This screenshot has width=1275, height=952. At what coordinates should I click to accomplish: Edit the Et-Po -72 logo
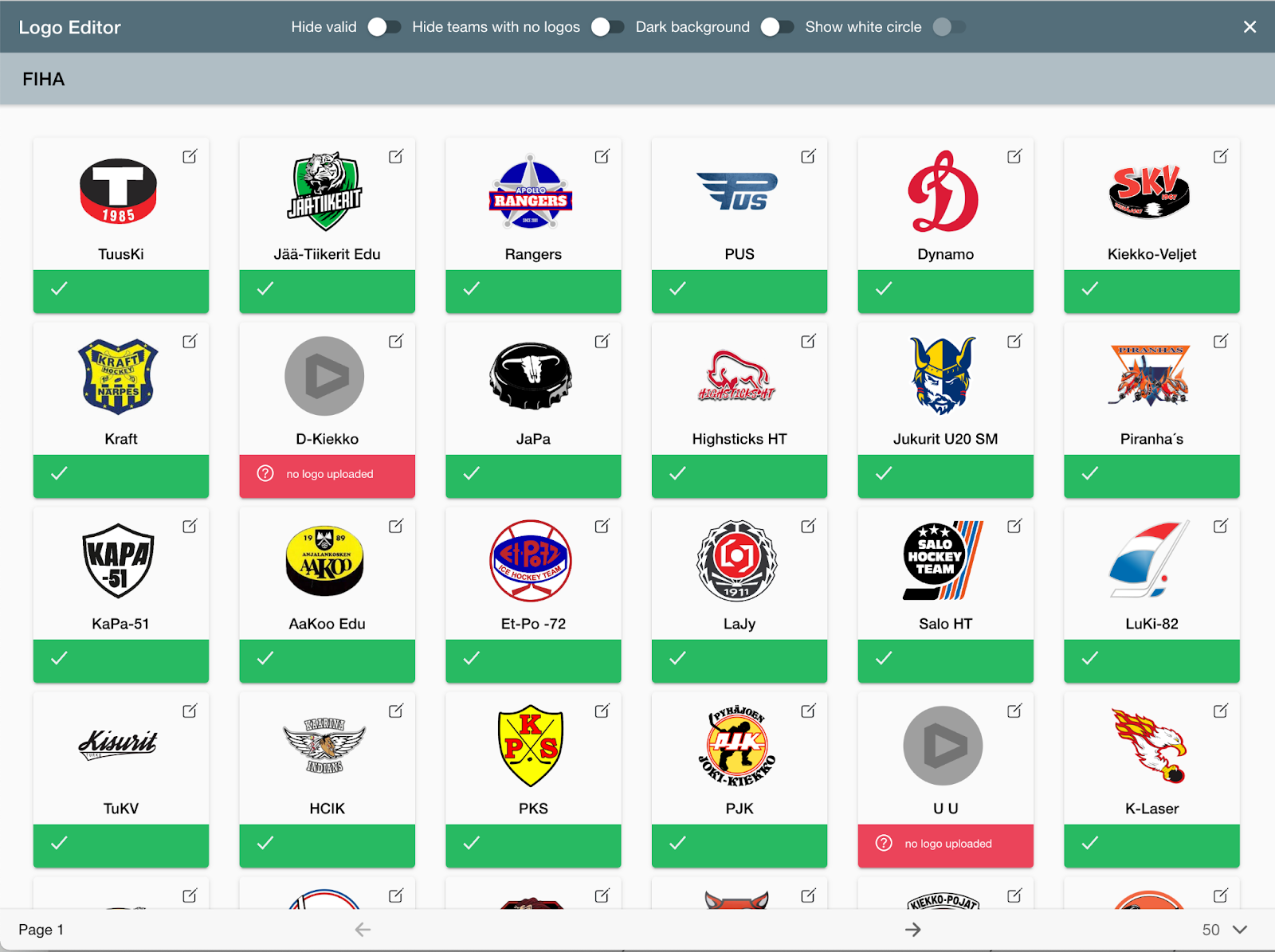coord(602,526)
